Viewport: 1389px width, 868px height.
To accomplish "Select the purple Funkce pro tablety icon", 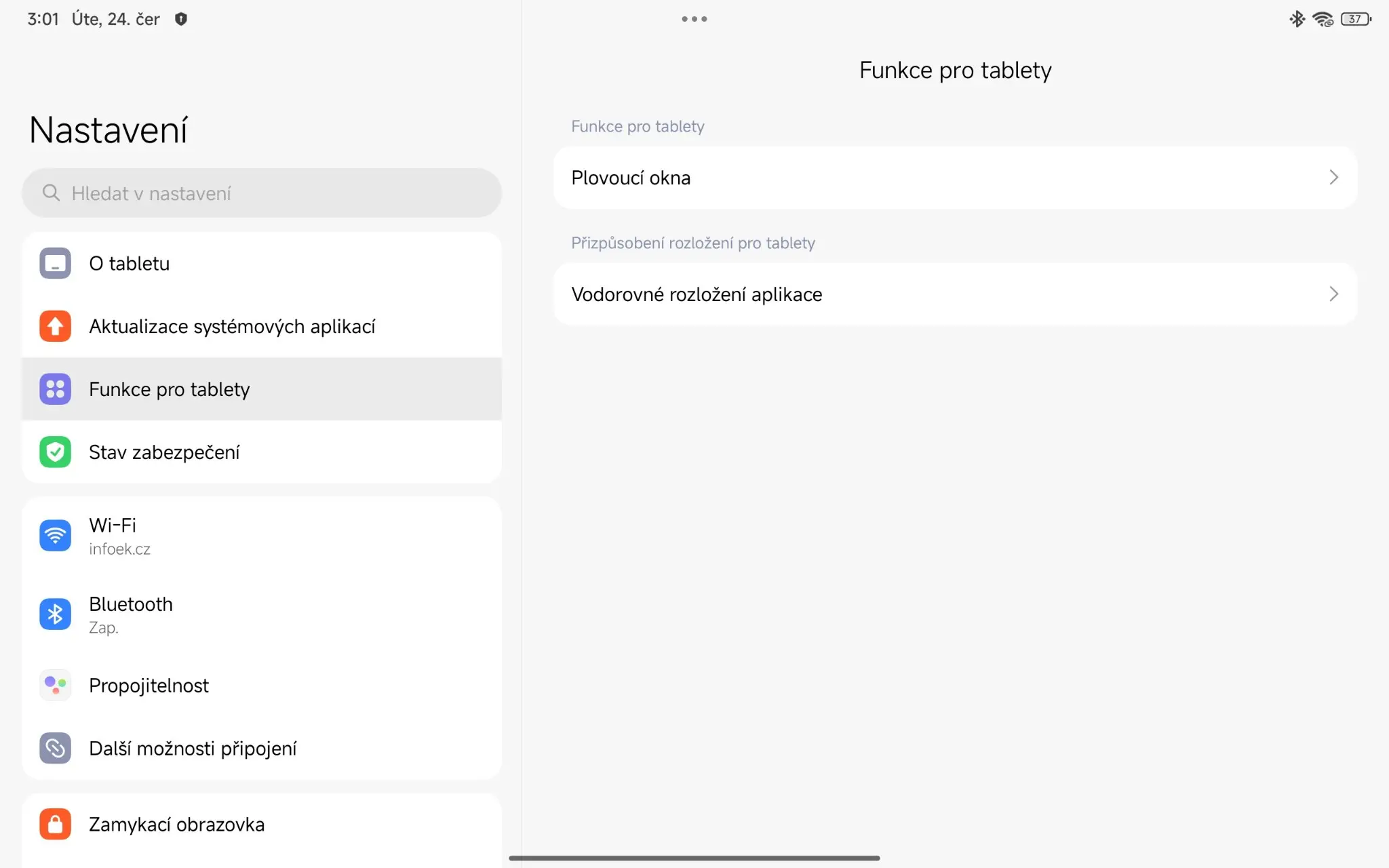I will [x=55, y=389].
